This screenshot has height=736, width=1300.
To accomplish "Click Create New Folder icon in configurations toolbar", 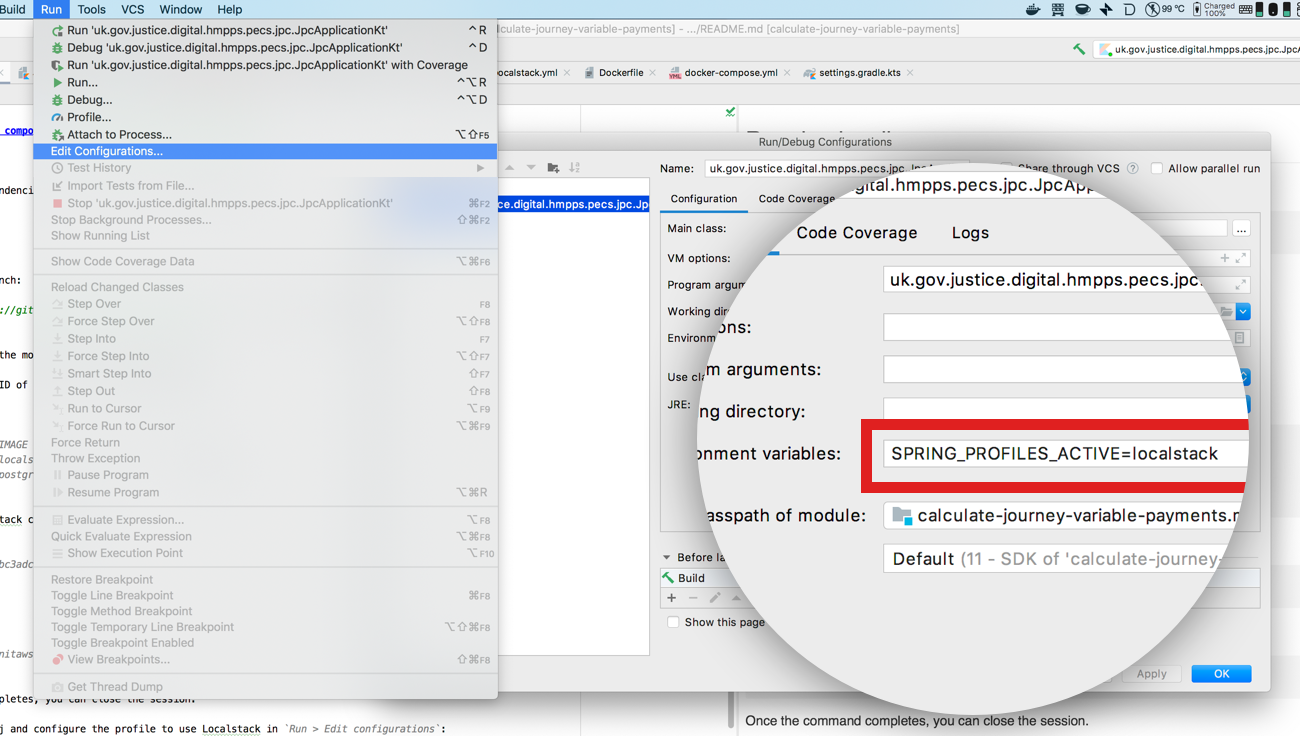I will coord(553,168).
